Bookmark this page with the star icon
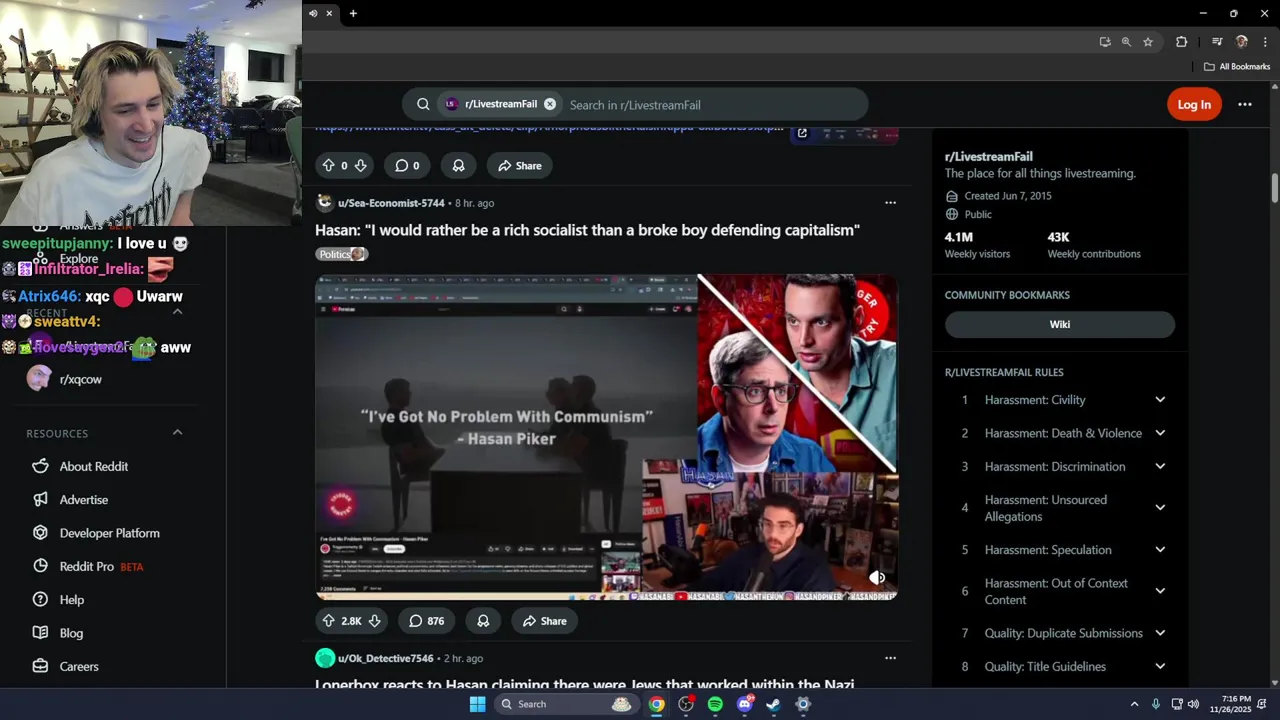 click(1148, 42)
